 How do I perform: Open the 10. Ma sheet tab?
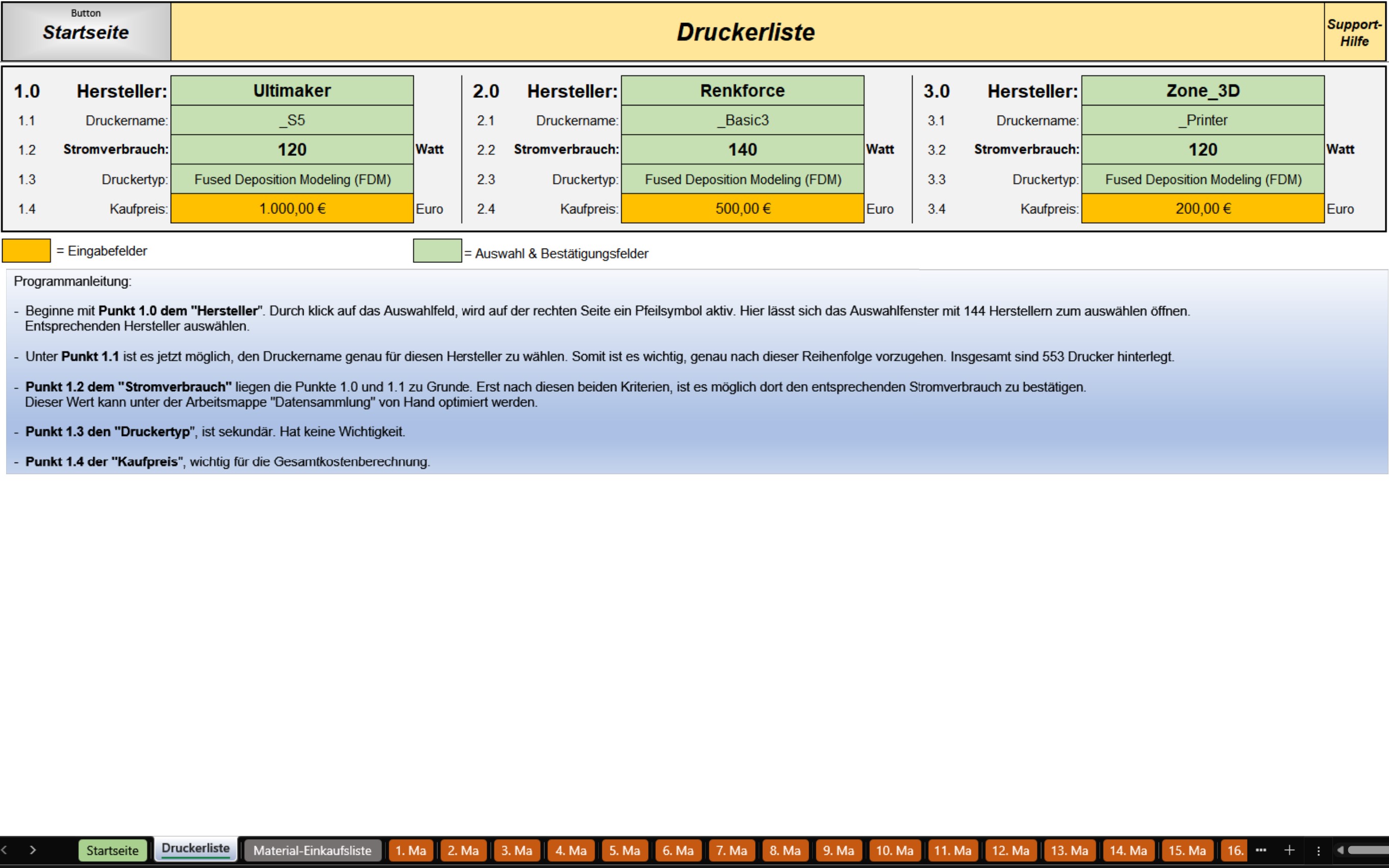click(x=895, y=850)
